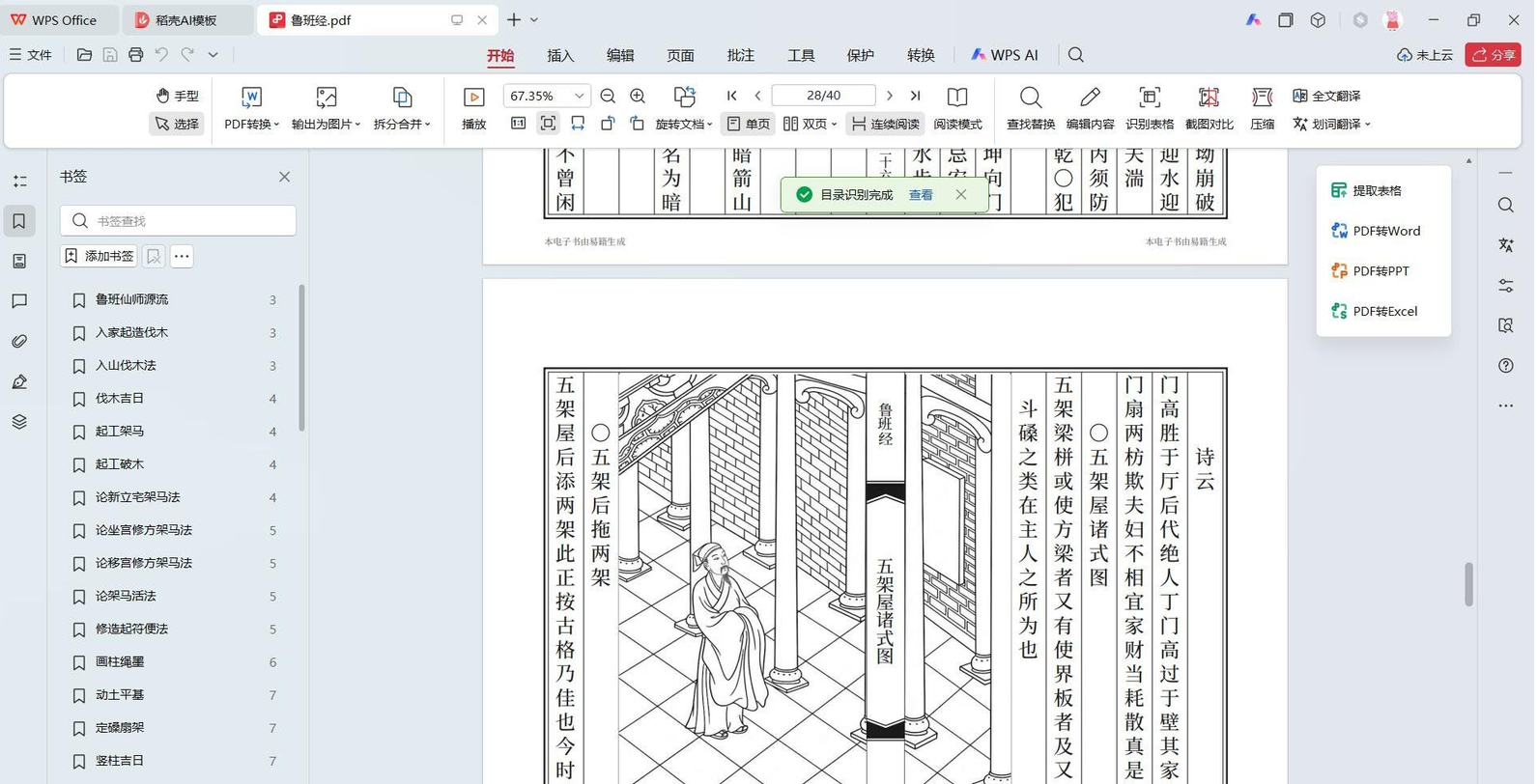Click the undo arrow icon
This screenshot has width=1537, height=784.
[x=161, y=55]
